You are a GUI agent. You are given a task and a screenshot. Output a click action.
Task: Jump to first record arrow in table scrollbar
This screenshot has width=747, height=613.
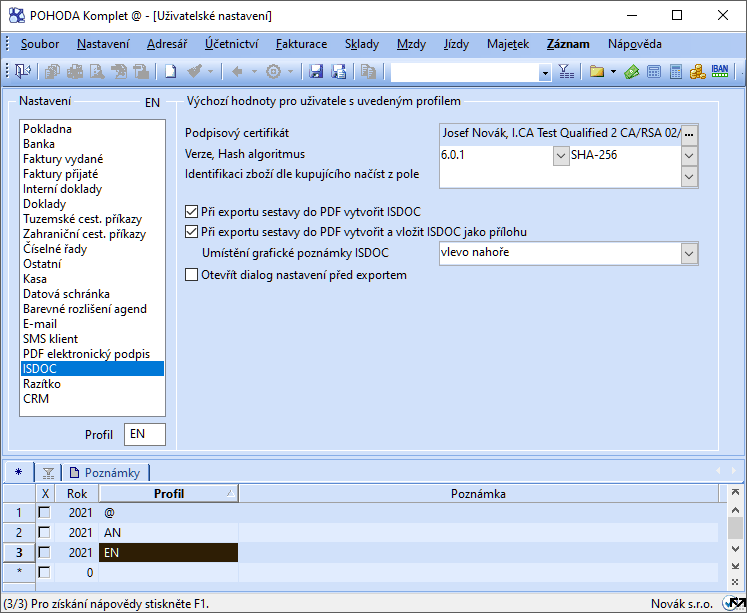pos(735,492)
